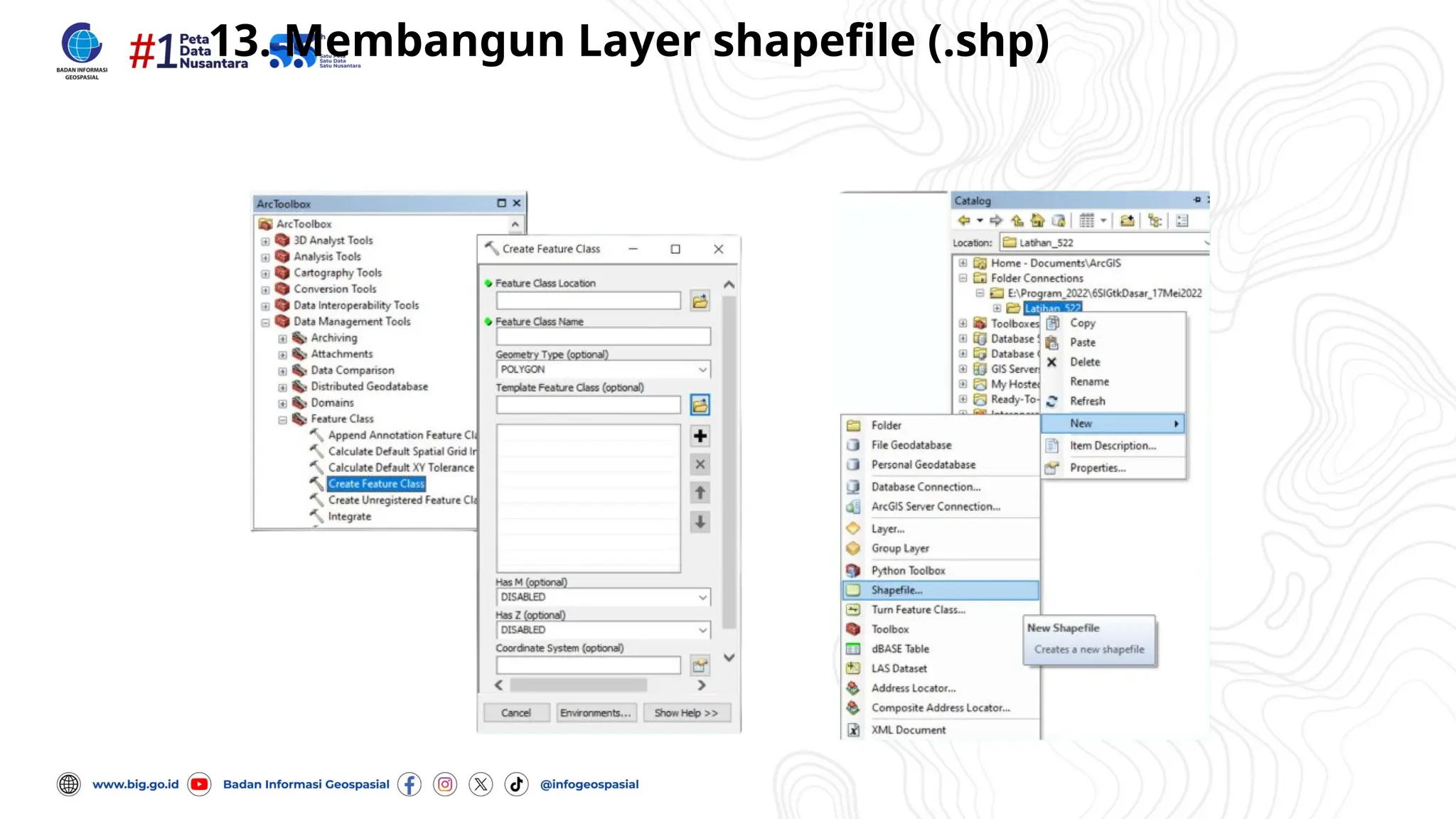Click the plus add-template button icon
The height and width of the screenshot is (819, 1456).
700,436
